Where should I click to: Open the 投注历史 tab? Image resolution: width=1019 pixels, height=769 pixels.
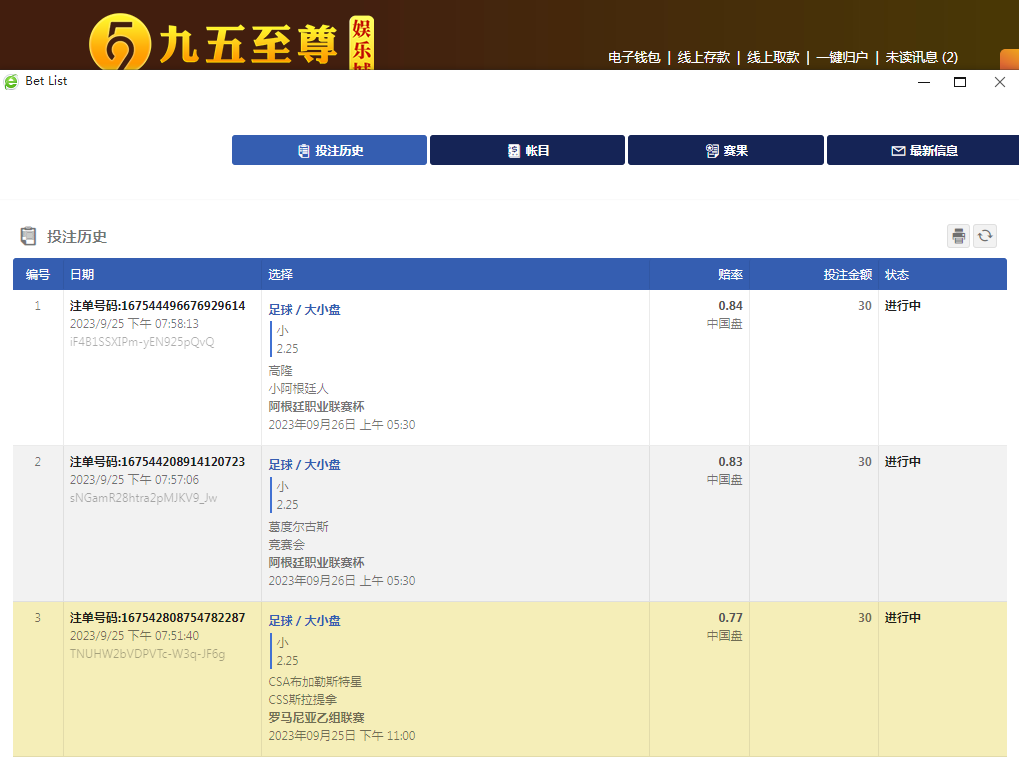329,150
